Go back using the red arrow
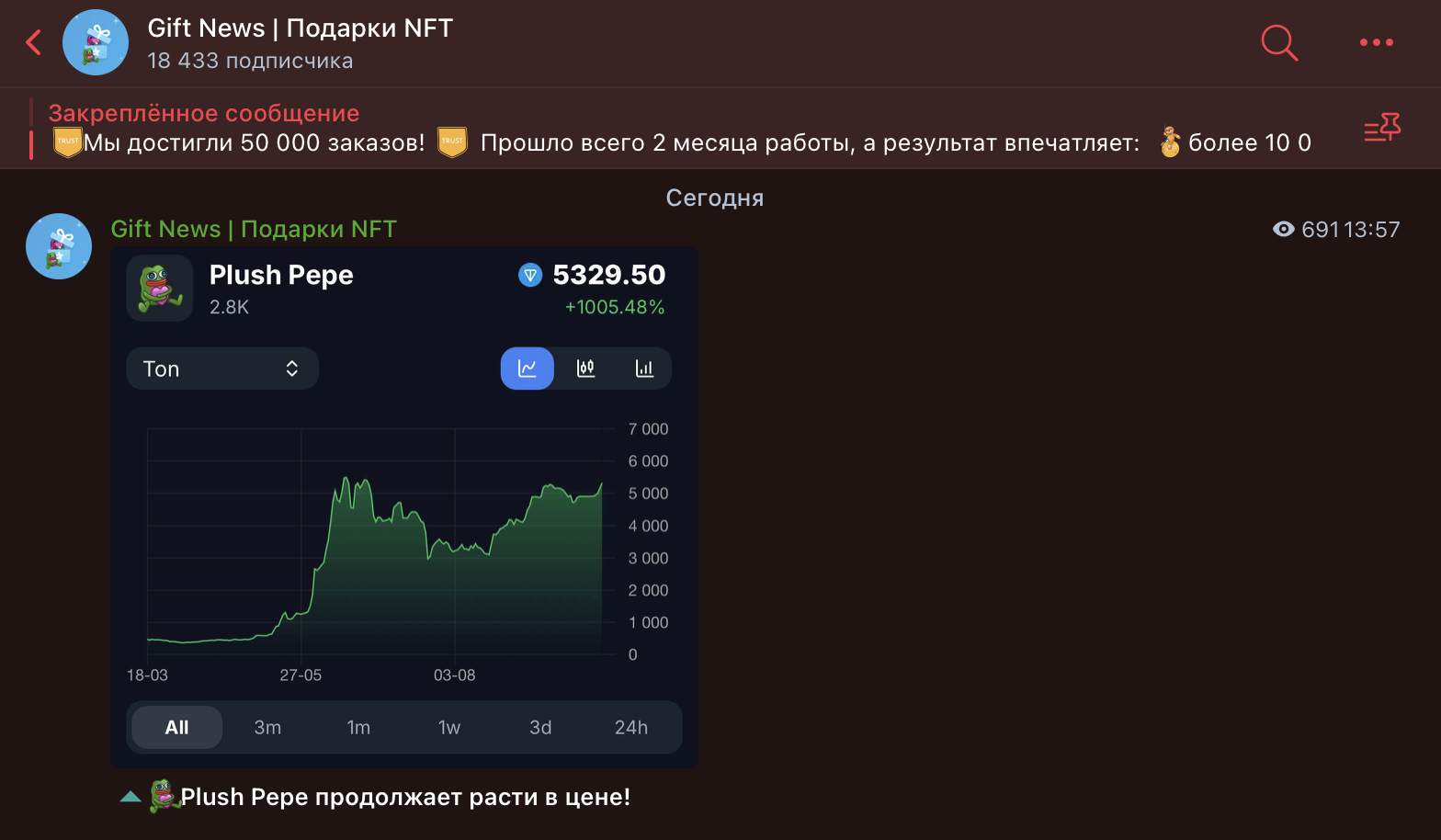 [x=34, y=42]
